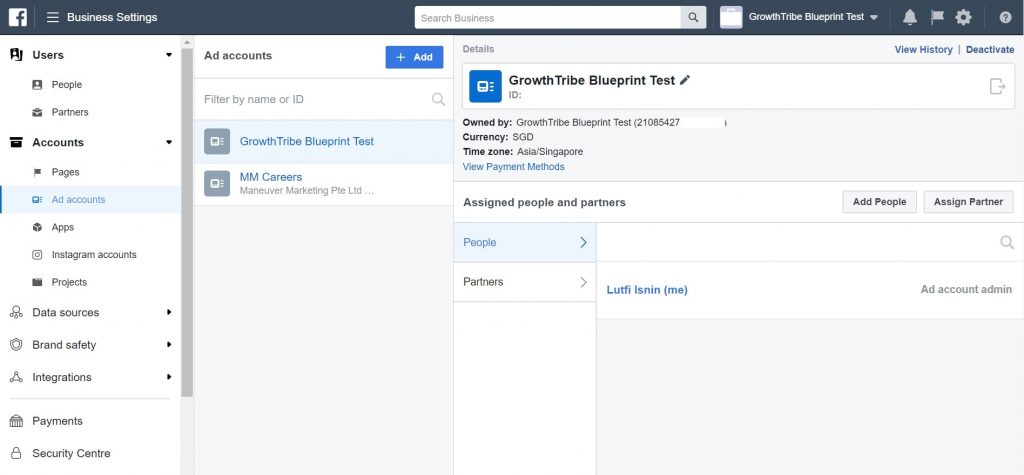Screen dimensions: 1024x475
Task: Click the search magnifier button in top bar
Action: click(x=693, y=18)
